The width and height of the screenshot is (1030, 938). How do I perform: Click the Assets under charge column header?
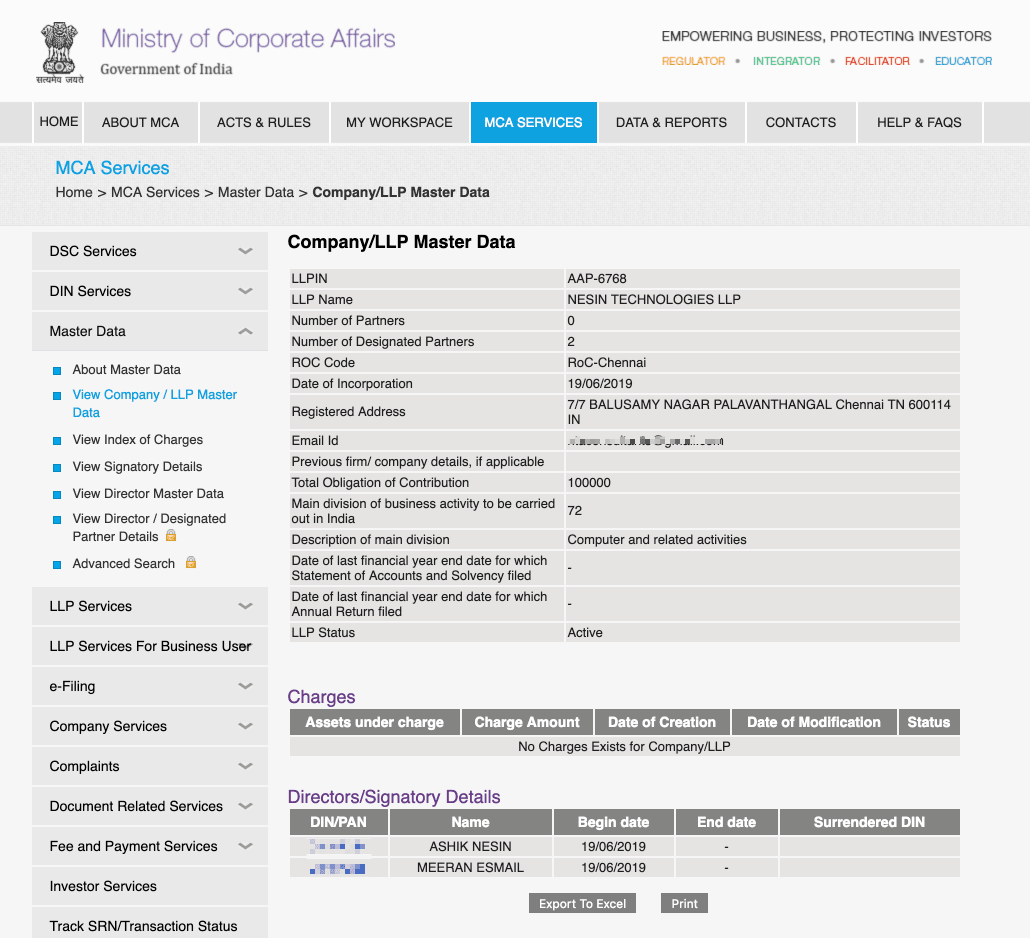tap(374, 722)
